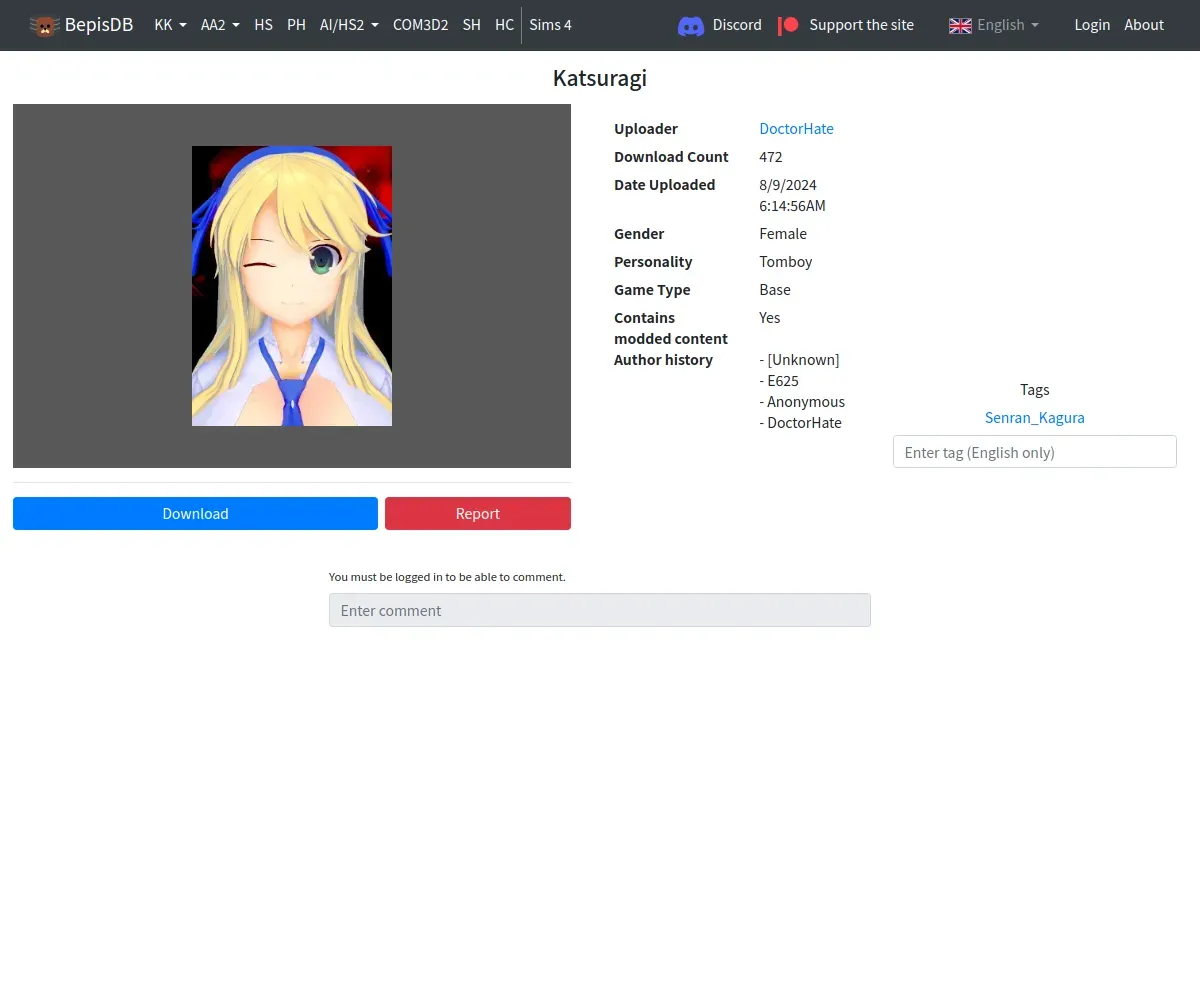1200x1000 pixels.
Task: Open the HC section
Action: [x=504, y=25]
